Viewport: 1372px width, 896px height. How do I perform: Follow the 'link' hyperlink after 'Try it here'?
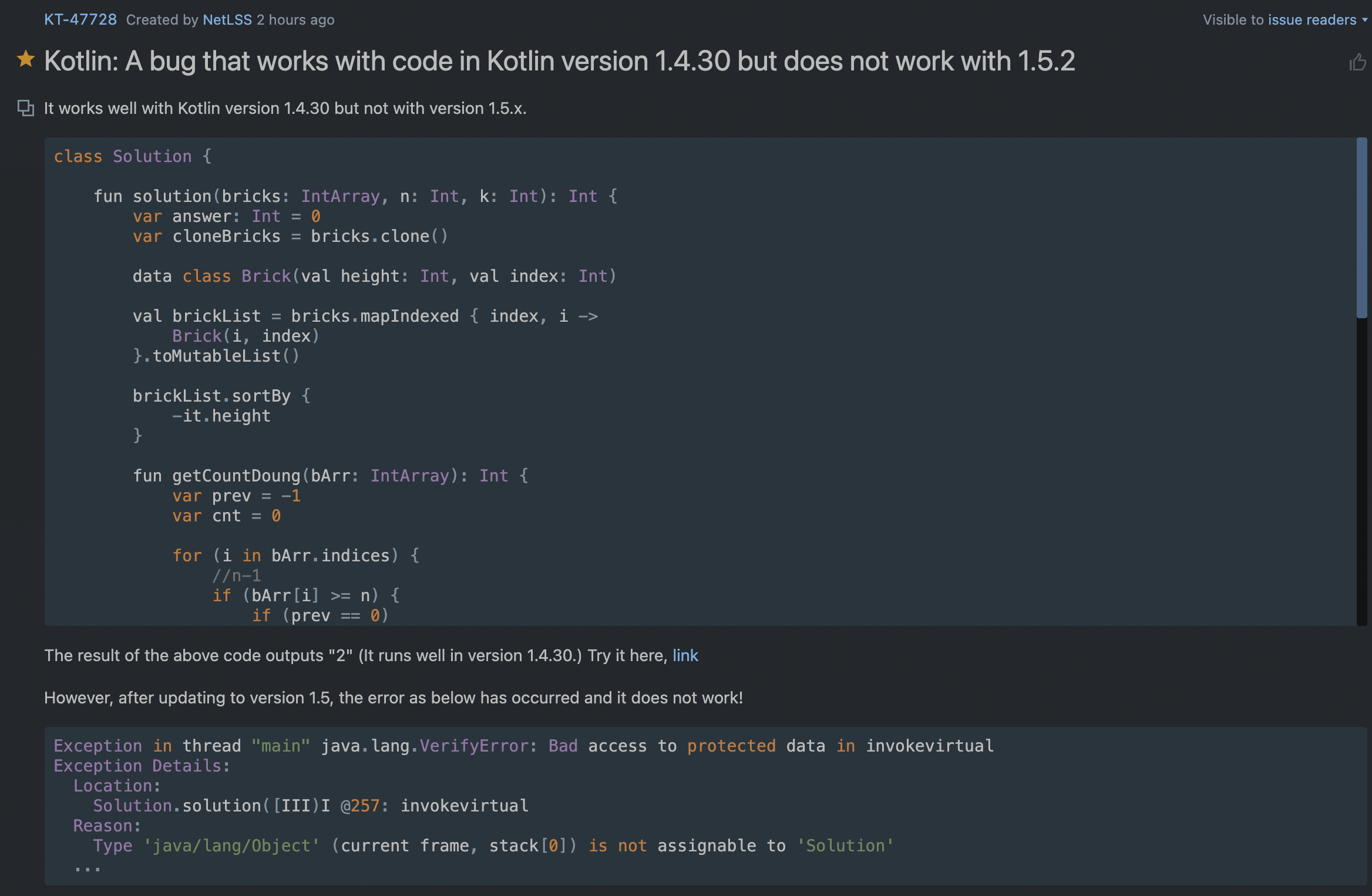(x=685, y=655)
